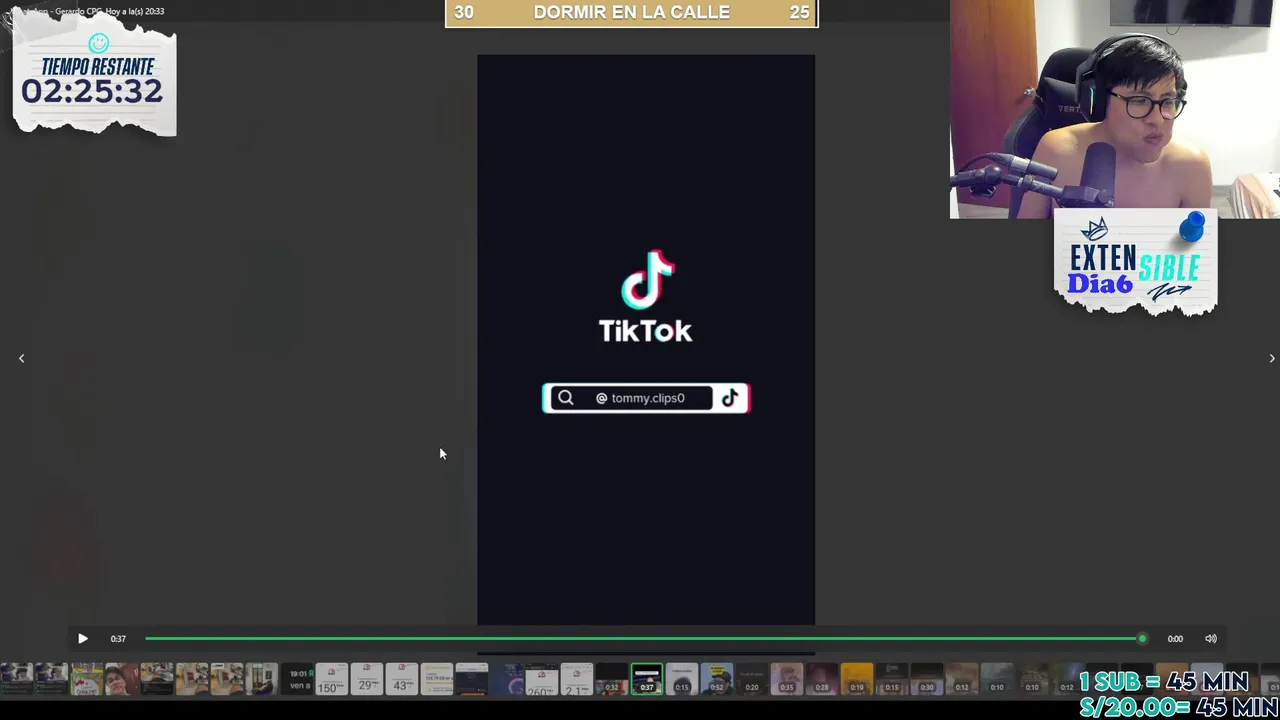Image resolution: width=1280 pixels, height=720 pixels.
Task: Open the 0:30 video thumbnail
Action: point(927,679)
